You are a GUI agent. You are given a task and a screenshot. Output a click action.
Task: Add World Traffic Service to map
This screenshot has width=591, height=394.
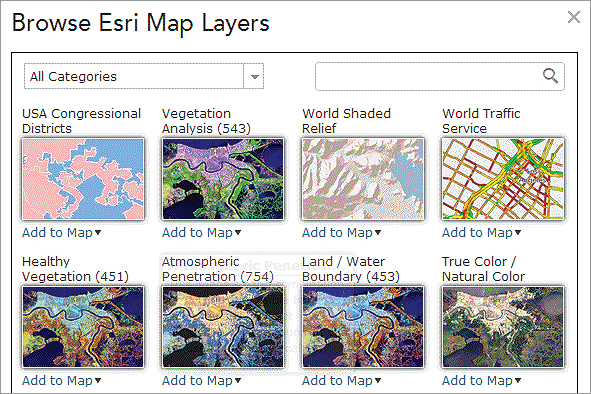tap(481, 233)
